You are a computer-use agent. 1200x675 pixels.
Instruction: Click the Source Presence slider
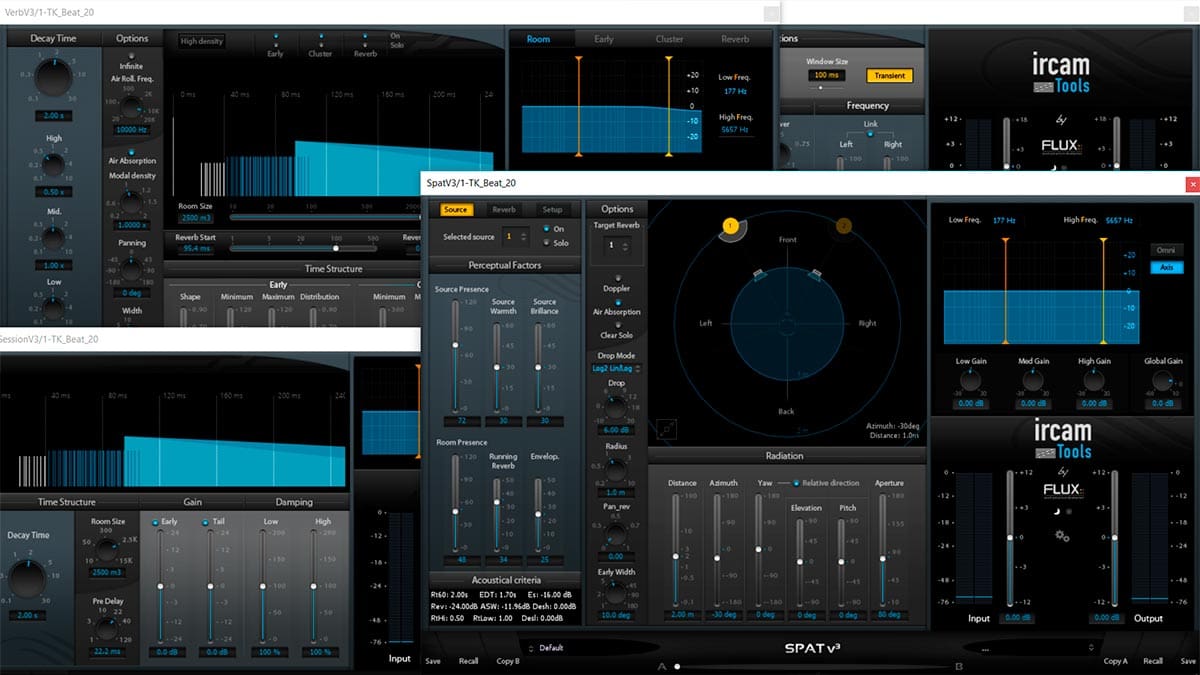(x=455, y=355)
